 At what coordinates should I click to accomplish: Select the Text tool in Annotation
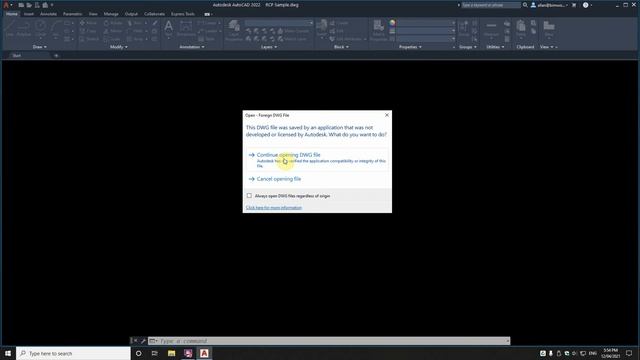169,29
